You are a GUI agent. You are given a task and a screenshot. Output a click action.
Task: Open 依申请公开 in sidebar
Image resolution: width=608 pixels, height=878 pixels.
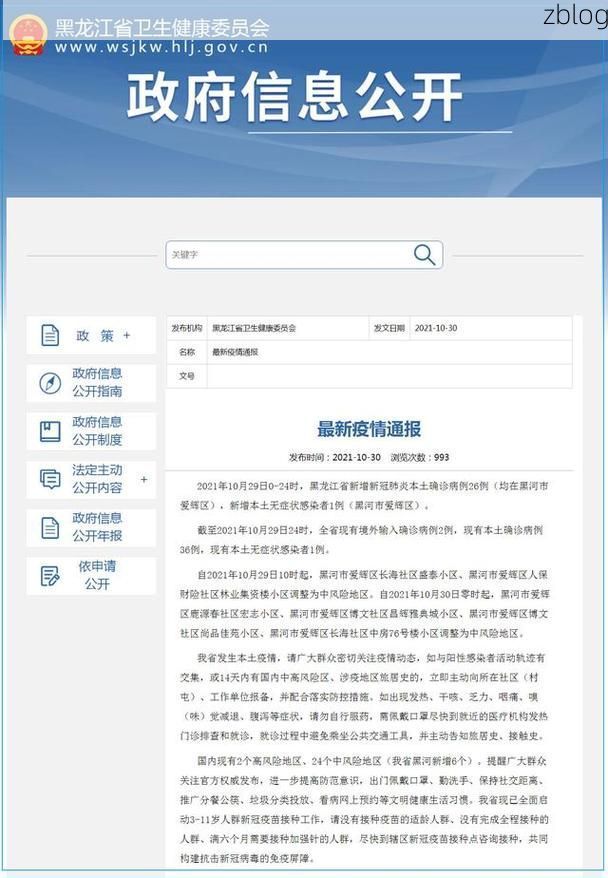point(91,576)
